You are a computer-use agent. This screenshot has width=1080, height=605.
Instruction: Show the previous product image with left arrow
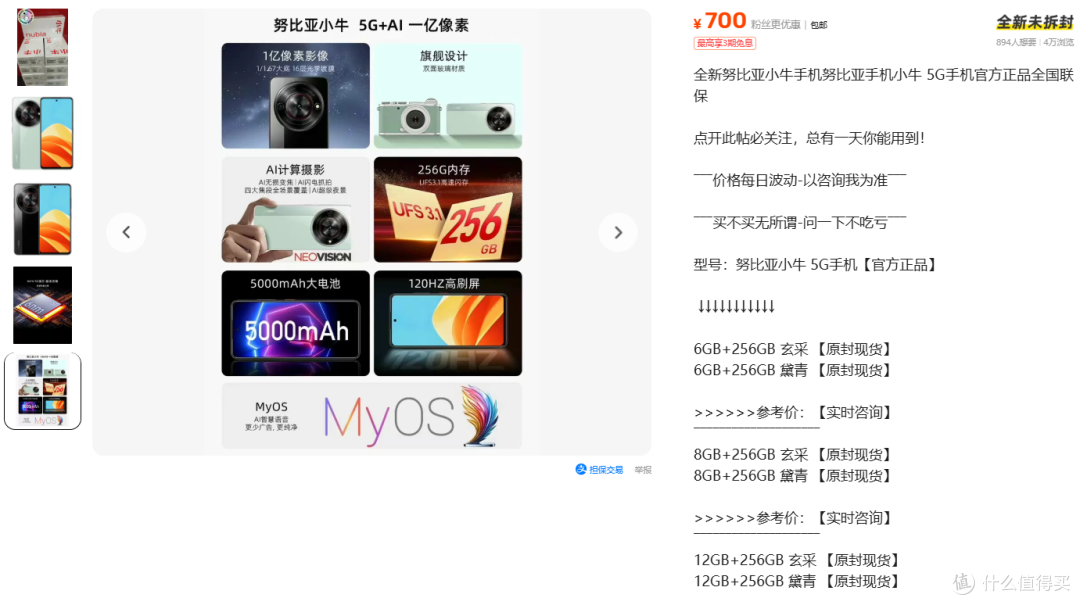coord(126,232)
